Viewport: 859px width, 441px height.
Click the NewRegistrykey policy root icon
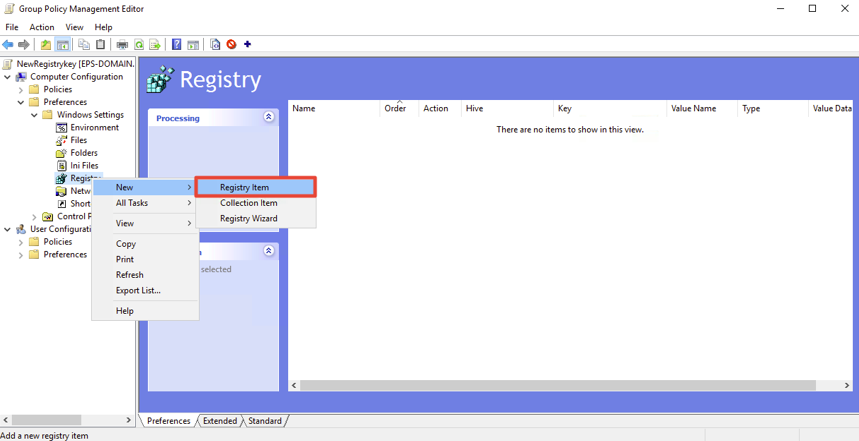[x=8, y=64]
